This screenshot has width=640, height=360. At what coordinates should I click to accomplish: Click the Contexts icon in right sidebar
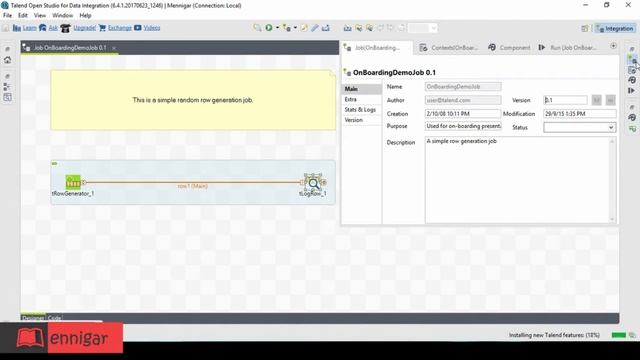(632, 70)
